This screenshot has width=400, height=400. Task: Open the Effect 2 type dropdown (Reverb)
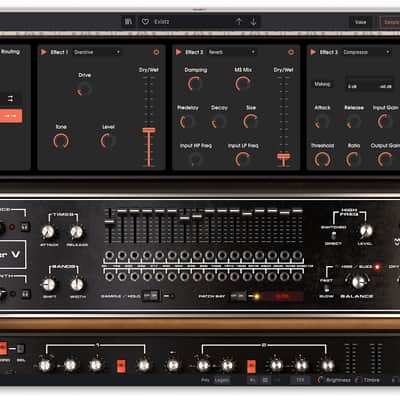pyautogui.click(x=231, y=52)
